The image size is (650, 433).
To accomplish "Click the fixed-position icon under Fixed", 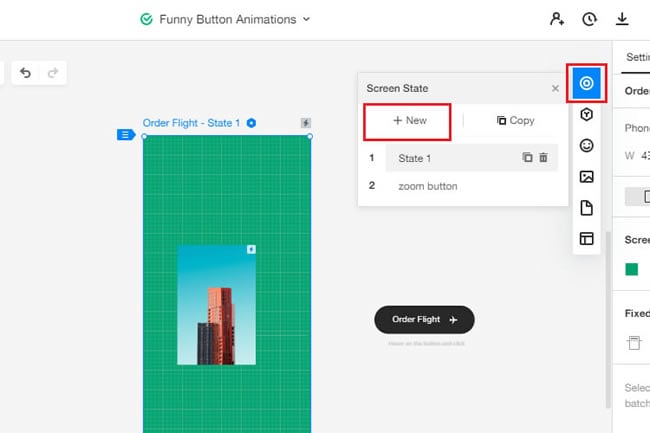I will [634, 343].
